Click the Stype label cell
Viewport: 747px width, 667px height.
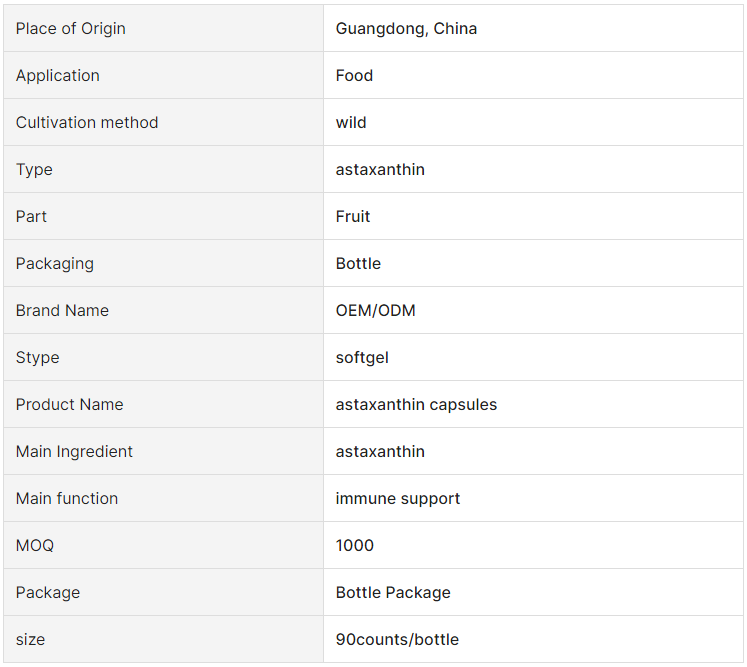pos(163,357)
